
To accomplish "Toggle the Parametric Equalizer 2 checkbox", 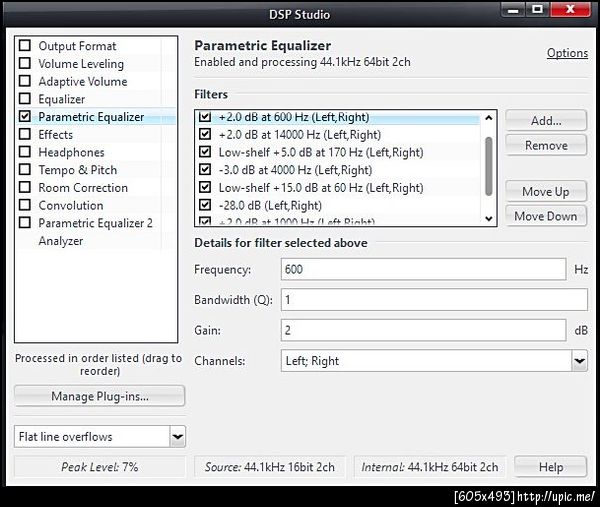I will [25, 223].
